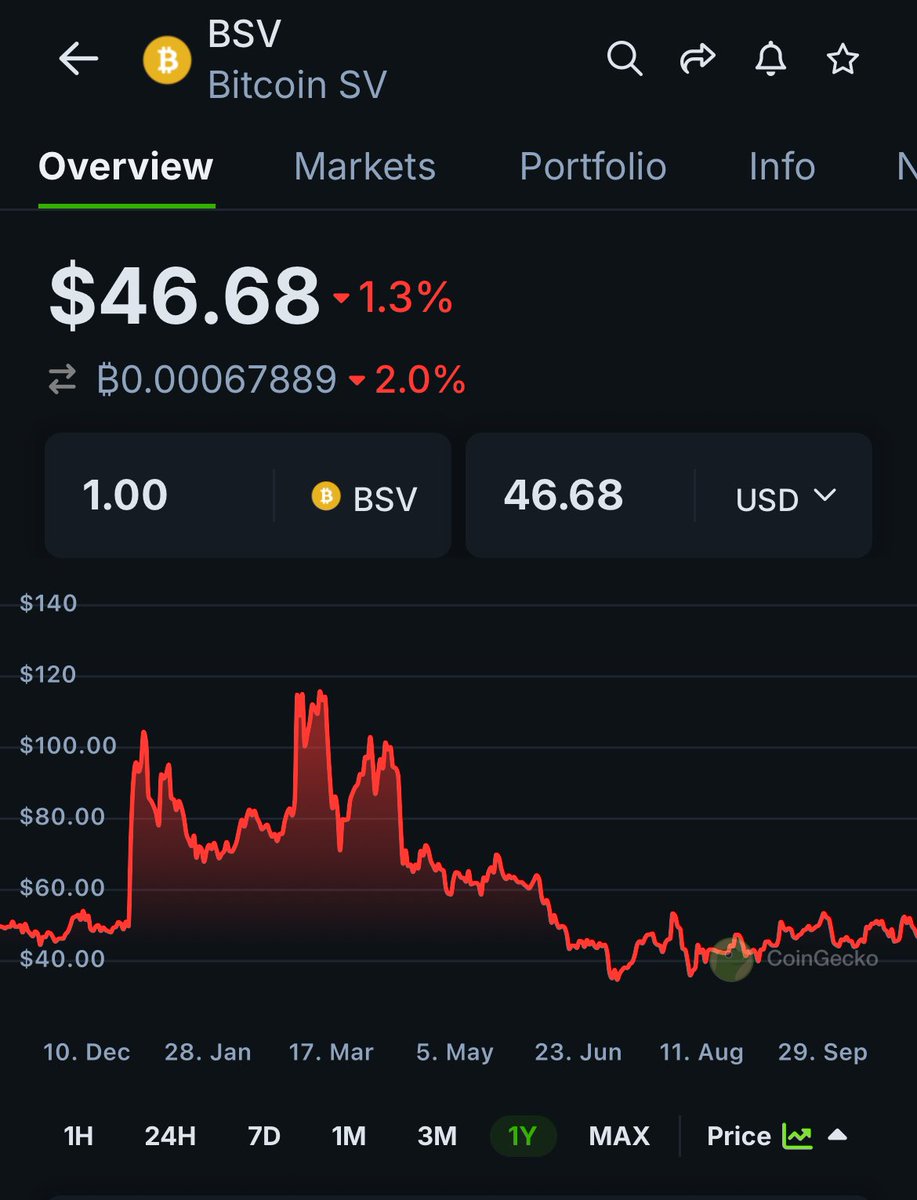Tap the green chart line icon

(797, 1136)
